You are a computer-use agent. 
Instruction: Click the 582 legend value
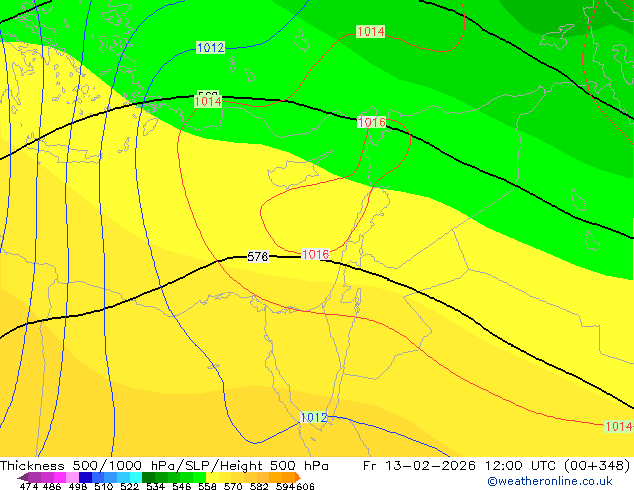click(259, 486)
